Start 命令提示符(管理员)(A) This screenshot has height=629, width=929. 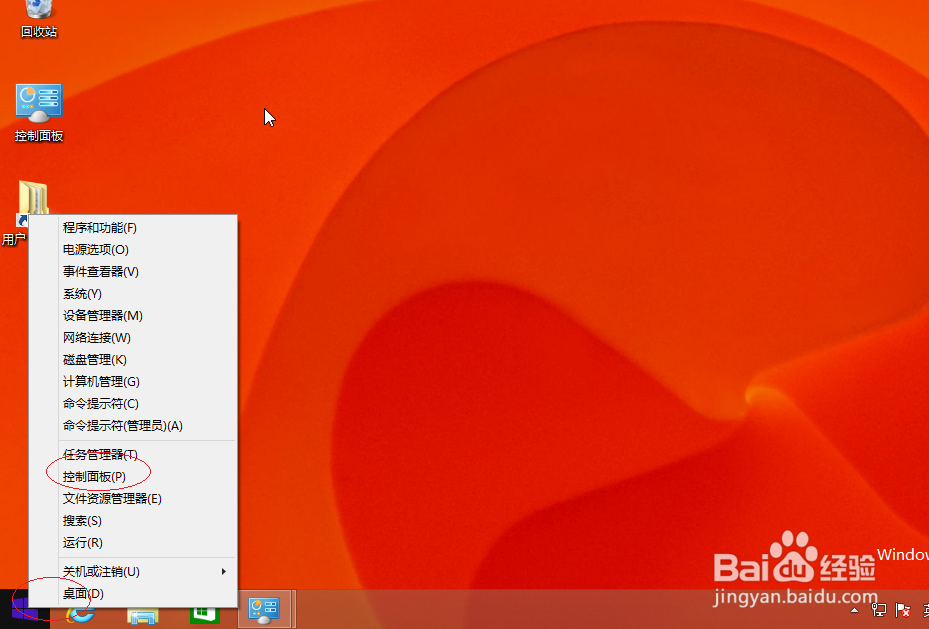click(x=133, y=426)
